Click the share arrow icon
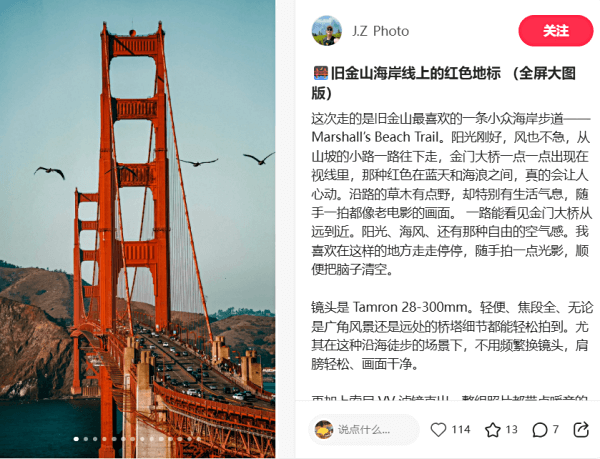Viewport: 600px width, 459px height. (581, 430)
